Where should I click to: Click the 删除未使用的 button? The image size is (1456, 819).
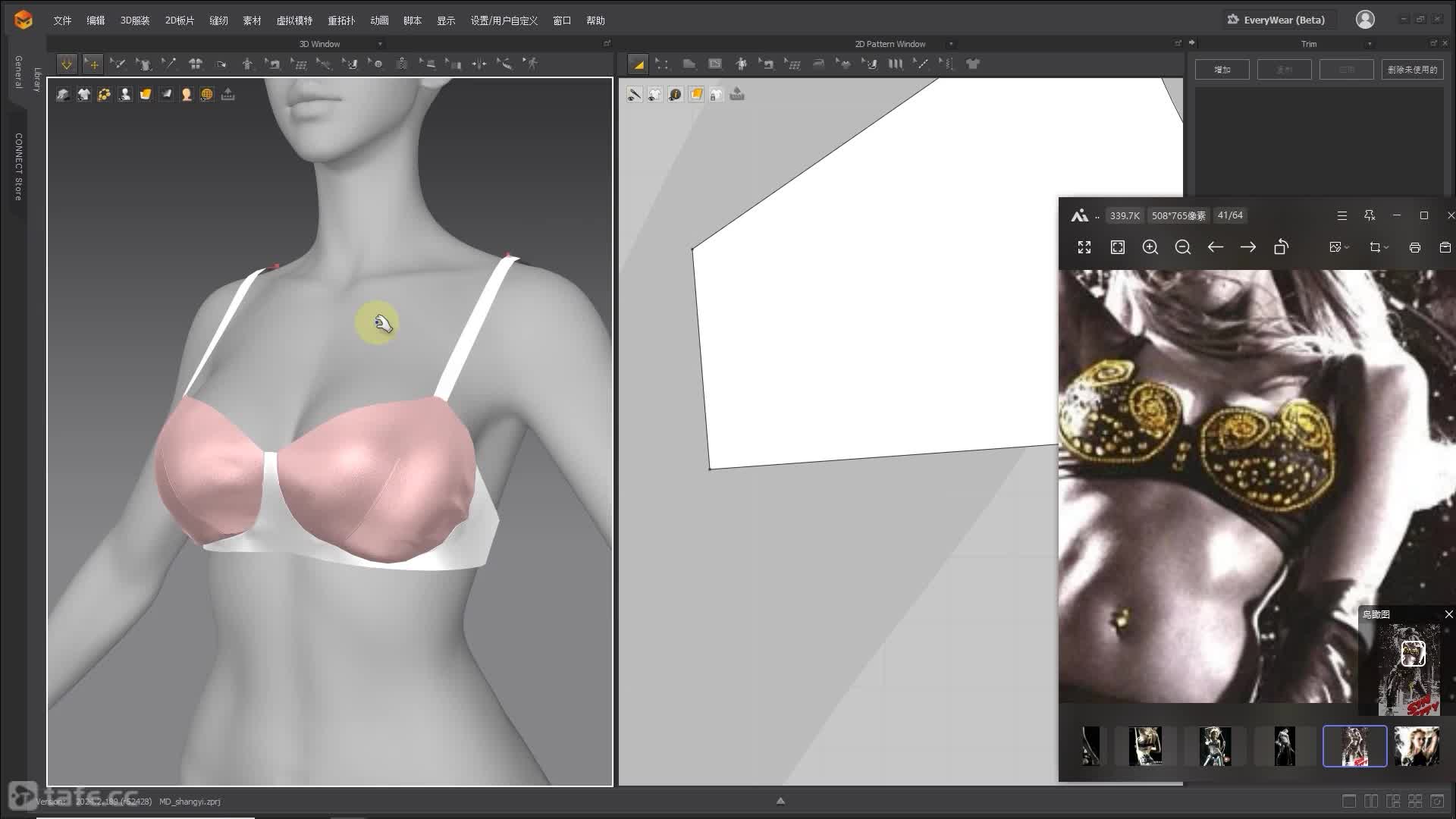pyautogui.click(x=1412, y=70)
